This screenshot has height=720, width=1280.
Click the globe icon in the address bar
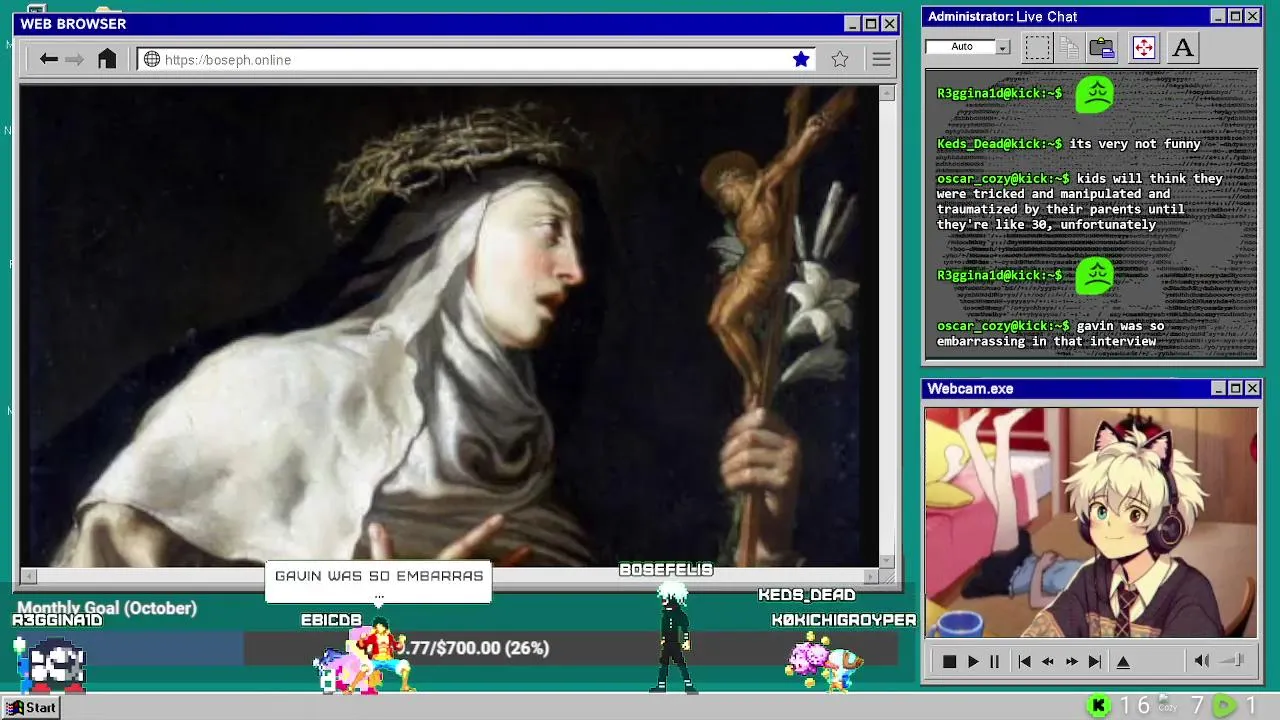(x=152, y=59)
